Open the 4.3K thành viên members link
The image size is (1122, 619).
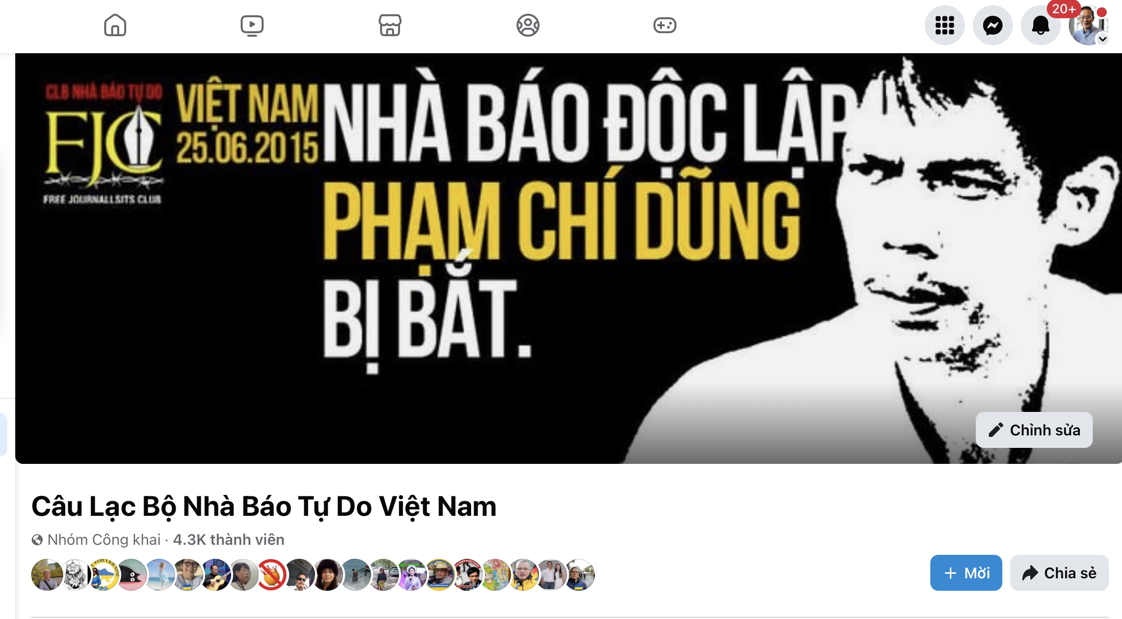228,540
